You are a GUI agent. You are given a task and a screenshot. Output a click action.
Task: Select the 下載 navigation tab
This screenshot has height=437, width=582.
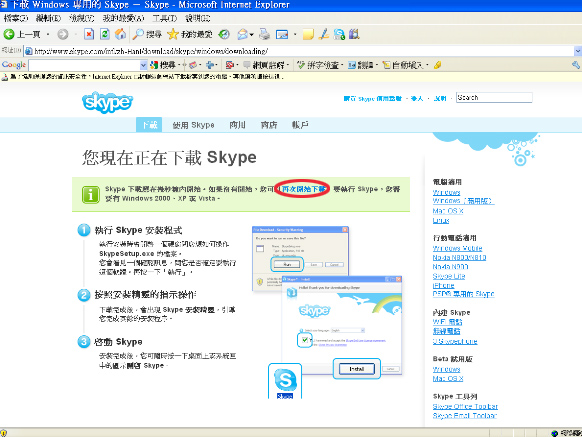(149, 125)
